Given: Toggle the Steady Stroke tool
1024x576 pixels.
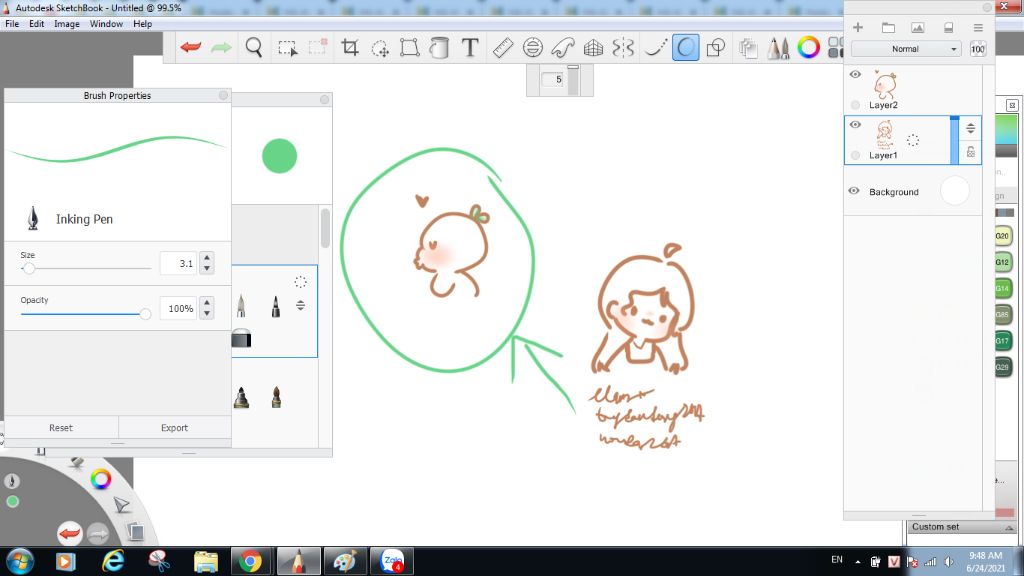Looking at the screenshot, I should point(655,48).
